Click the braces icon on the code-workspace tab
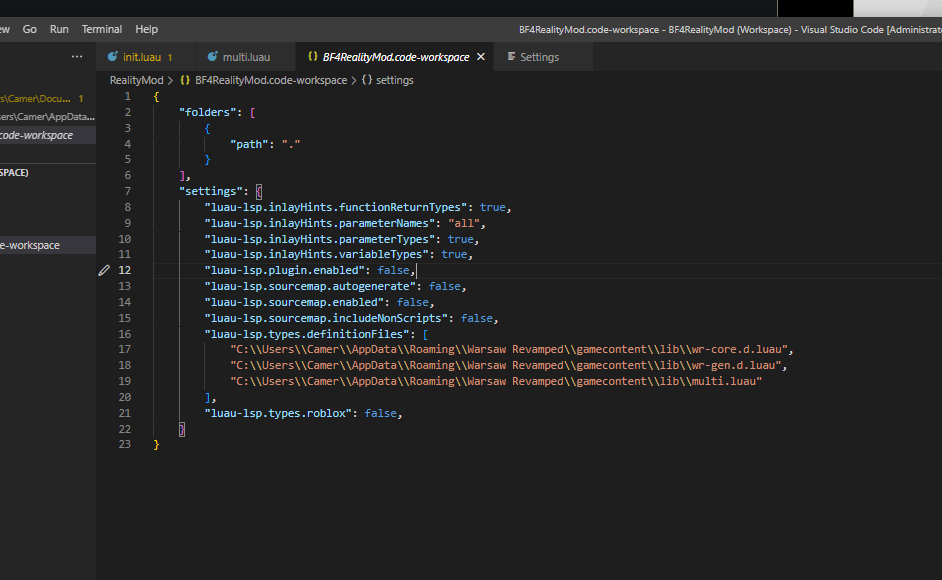This screenshot has height=580, width=942. (314, 57)
